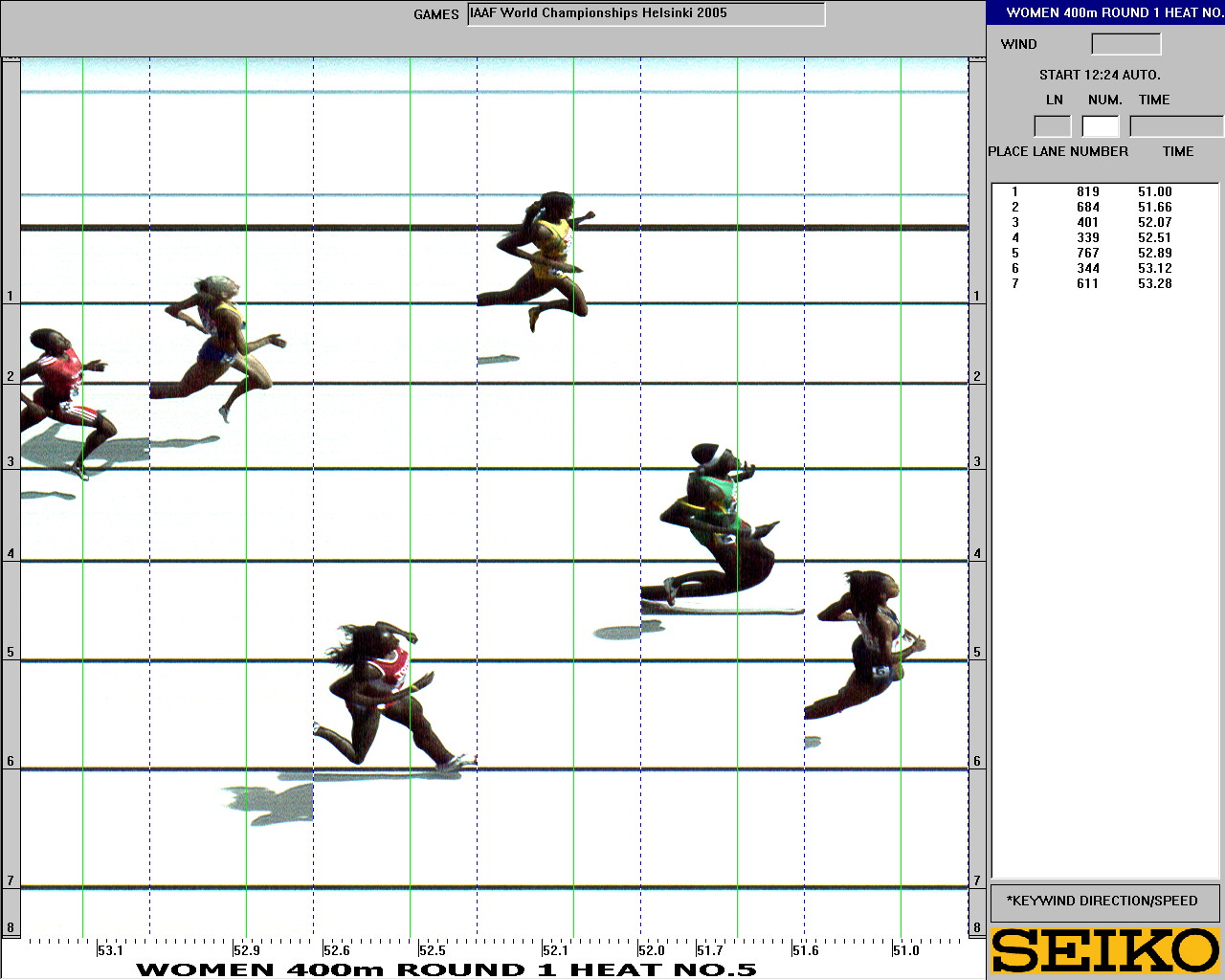
Task: Click the 51.0 marker on time axis
Action: (905, 950)
